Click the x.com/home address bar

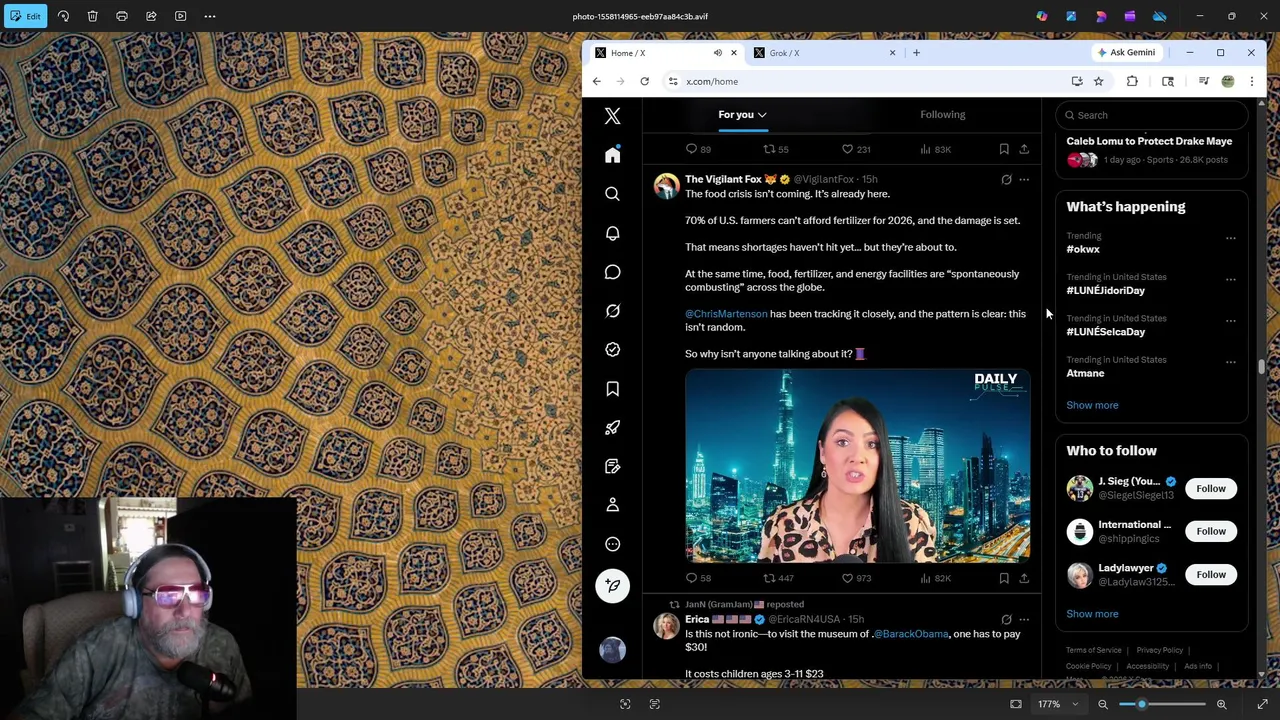870,81
